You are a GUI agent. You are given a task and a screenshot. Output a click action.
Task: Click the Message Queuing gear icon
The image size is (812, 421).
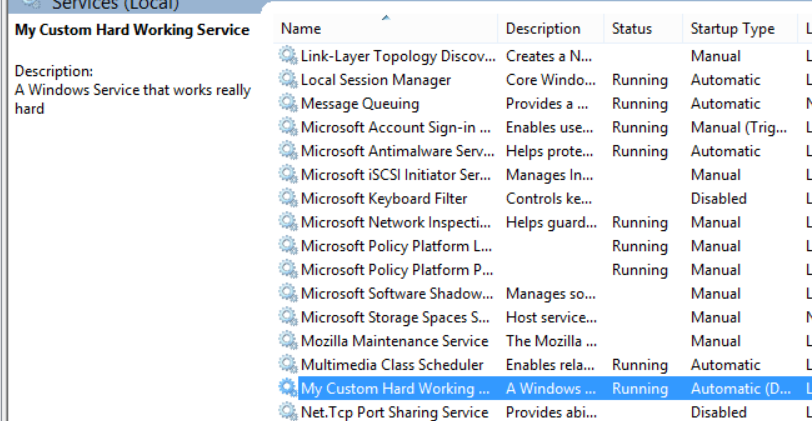pos(288,104)
